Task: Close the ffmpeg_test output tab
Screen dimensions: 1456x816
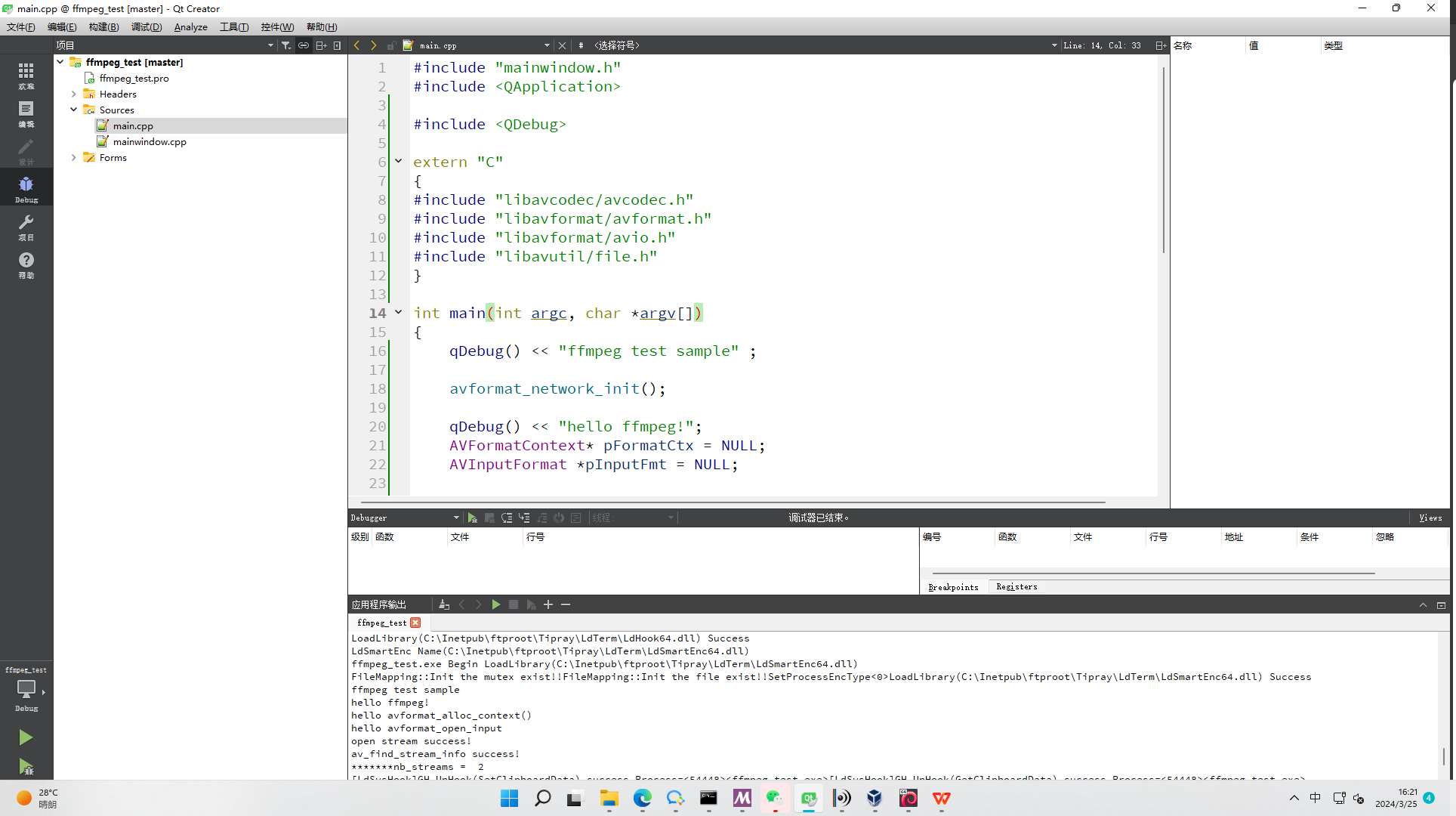Action: [415, 623]
